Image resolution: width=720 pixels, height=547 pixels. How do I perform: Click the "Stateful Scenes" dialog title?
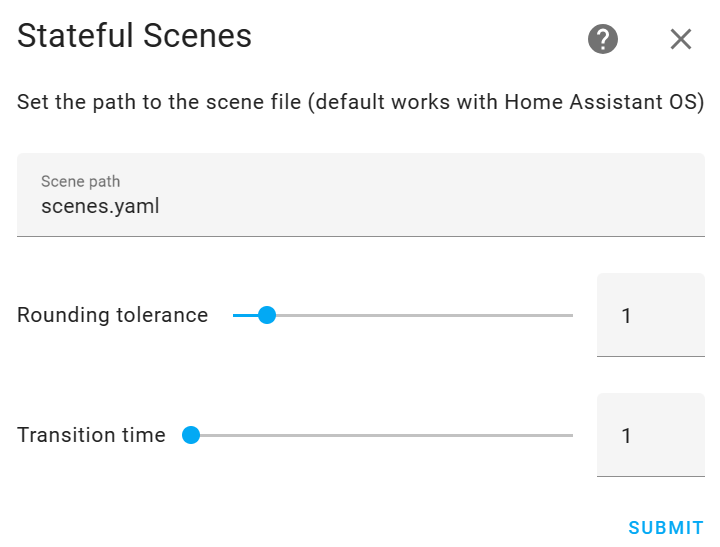[x=134, y=37]
